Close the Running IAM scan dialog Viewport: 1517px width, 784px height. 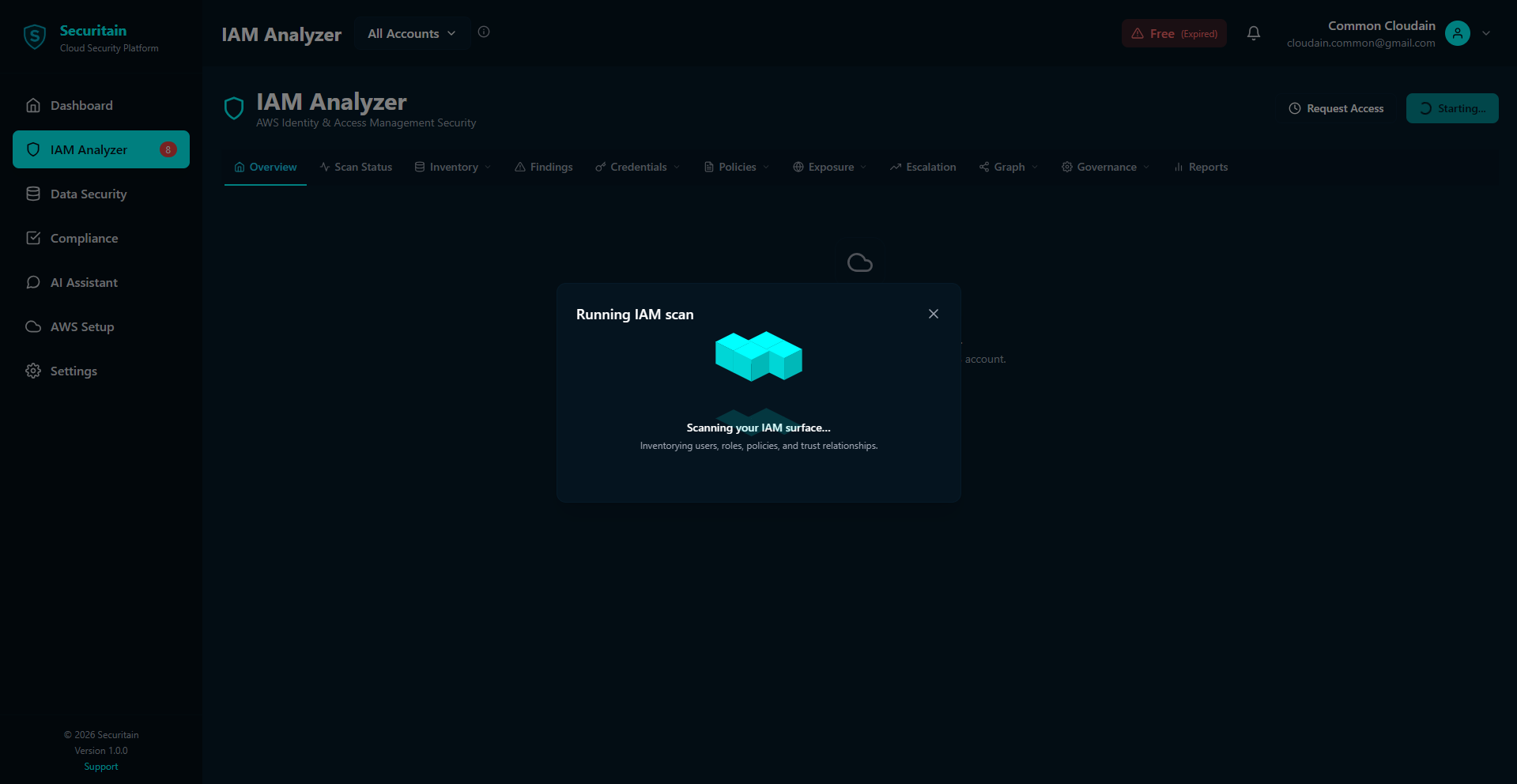tap(934, 314)
